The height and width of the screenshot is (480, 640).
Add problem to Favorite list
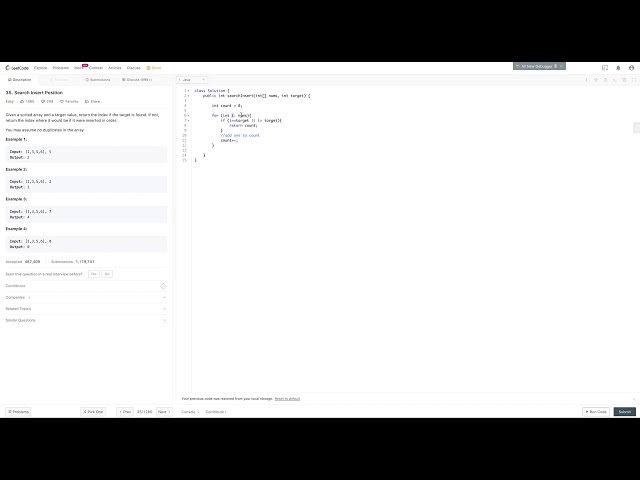[69, 101]
